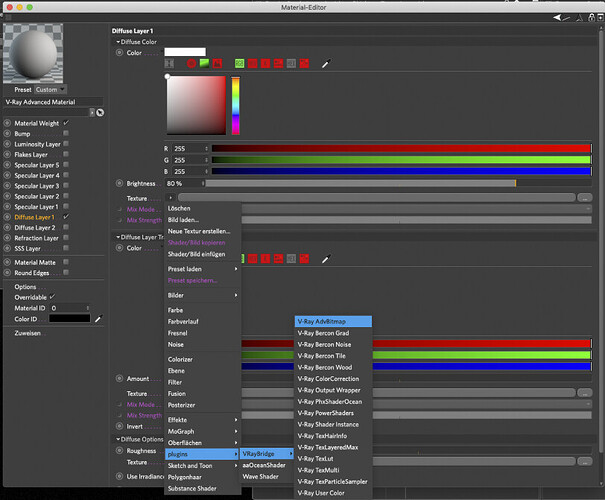Collapse the Diffuse Options section
The image size is (605, 500).
pyautogui.click(x=118, y=439)
